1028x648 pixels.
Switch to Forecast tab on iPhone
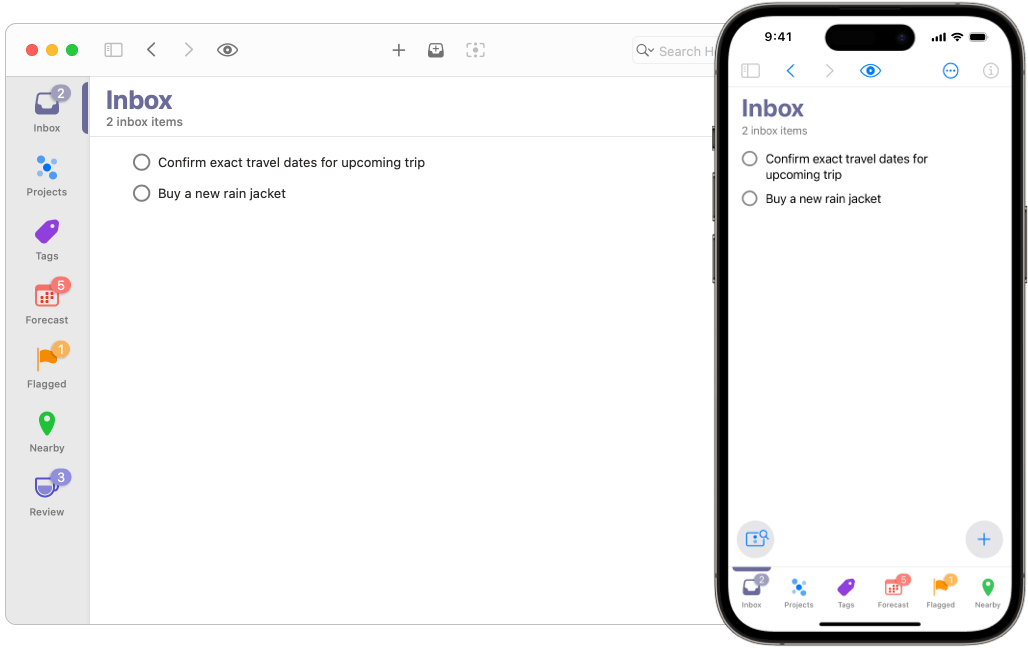coord(894,592)
